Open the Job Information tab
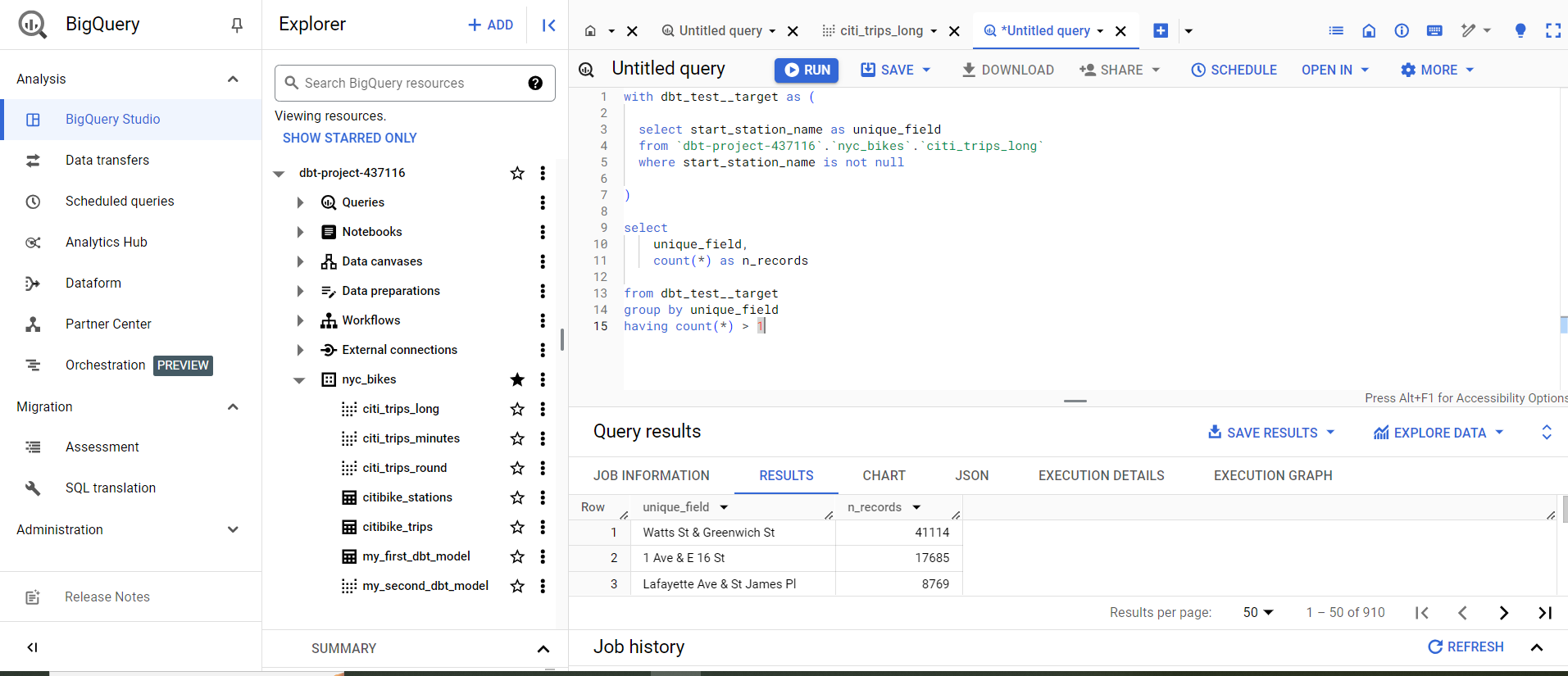The image size is (1568, 676). click(652, 475)
